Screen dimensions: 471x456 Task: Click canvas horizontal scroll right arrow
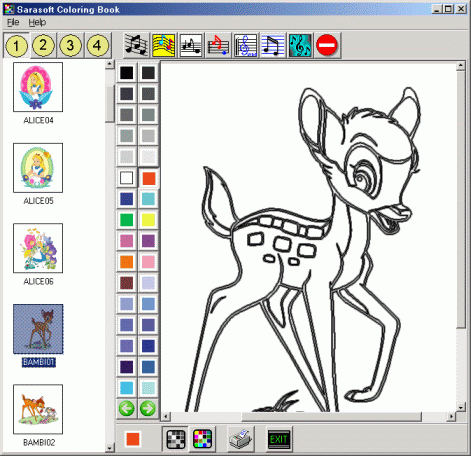tap(451, 416)
